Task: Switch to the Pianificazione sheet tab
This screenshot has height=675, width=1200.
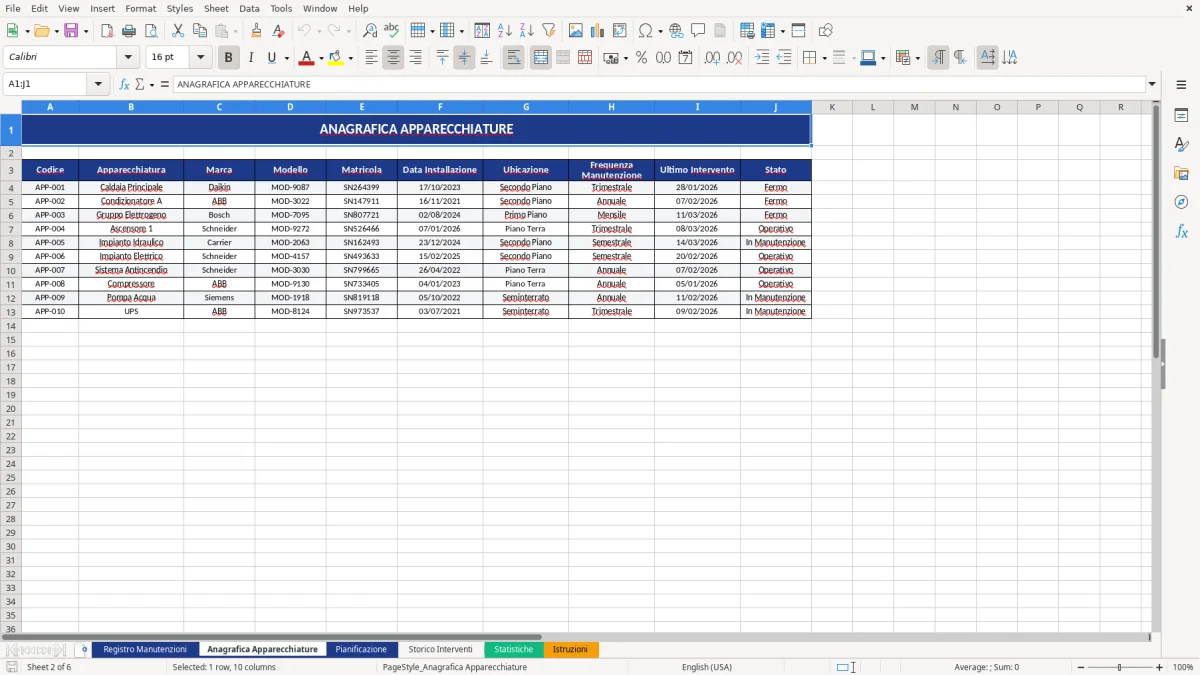Action: (x=361, y=649)
